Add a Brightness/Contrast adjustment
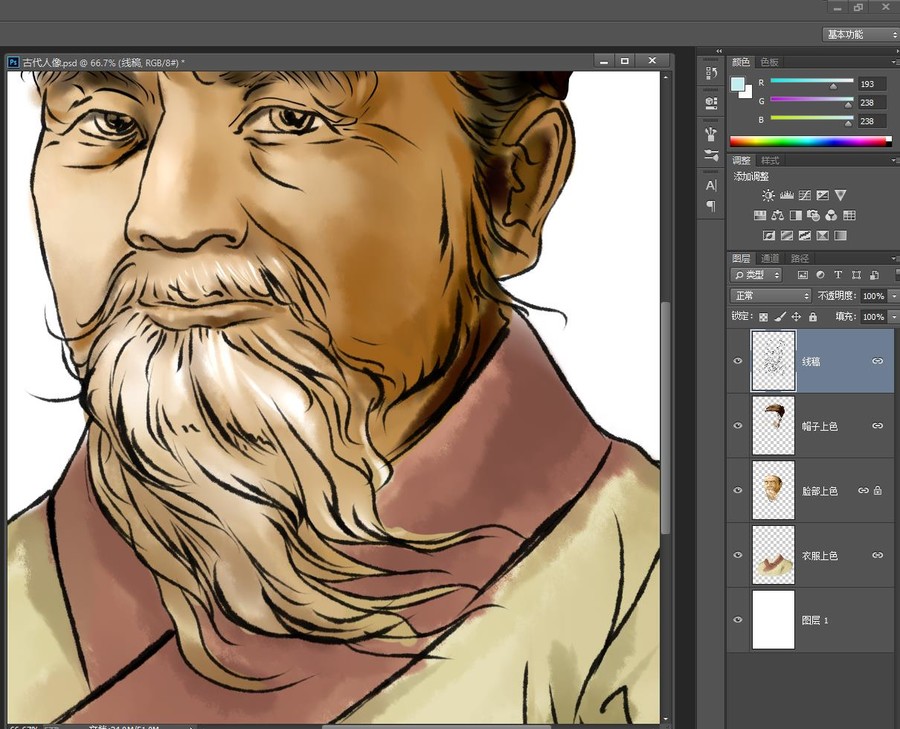Screen dimensions: 900x729 [x=768, y=195]
